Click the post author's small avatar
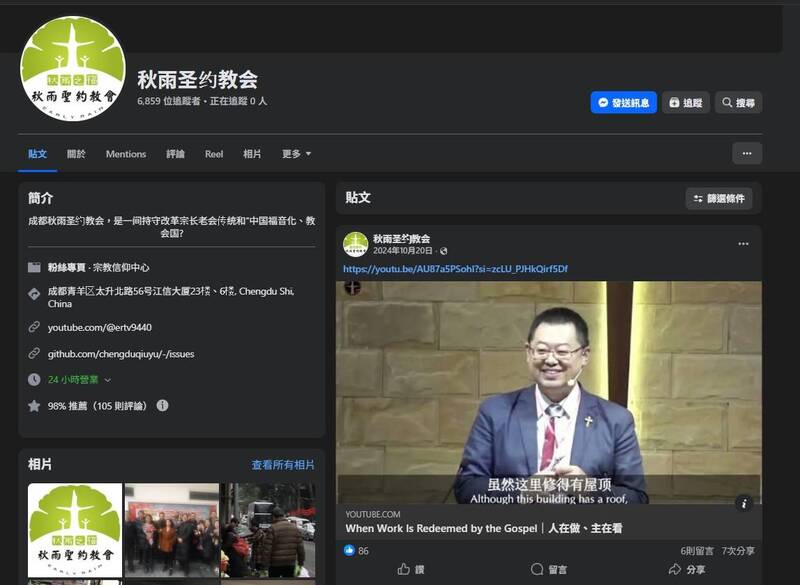 (x=355, y=244)
